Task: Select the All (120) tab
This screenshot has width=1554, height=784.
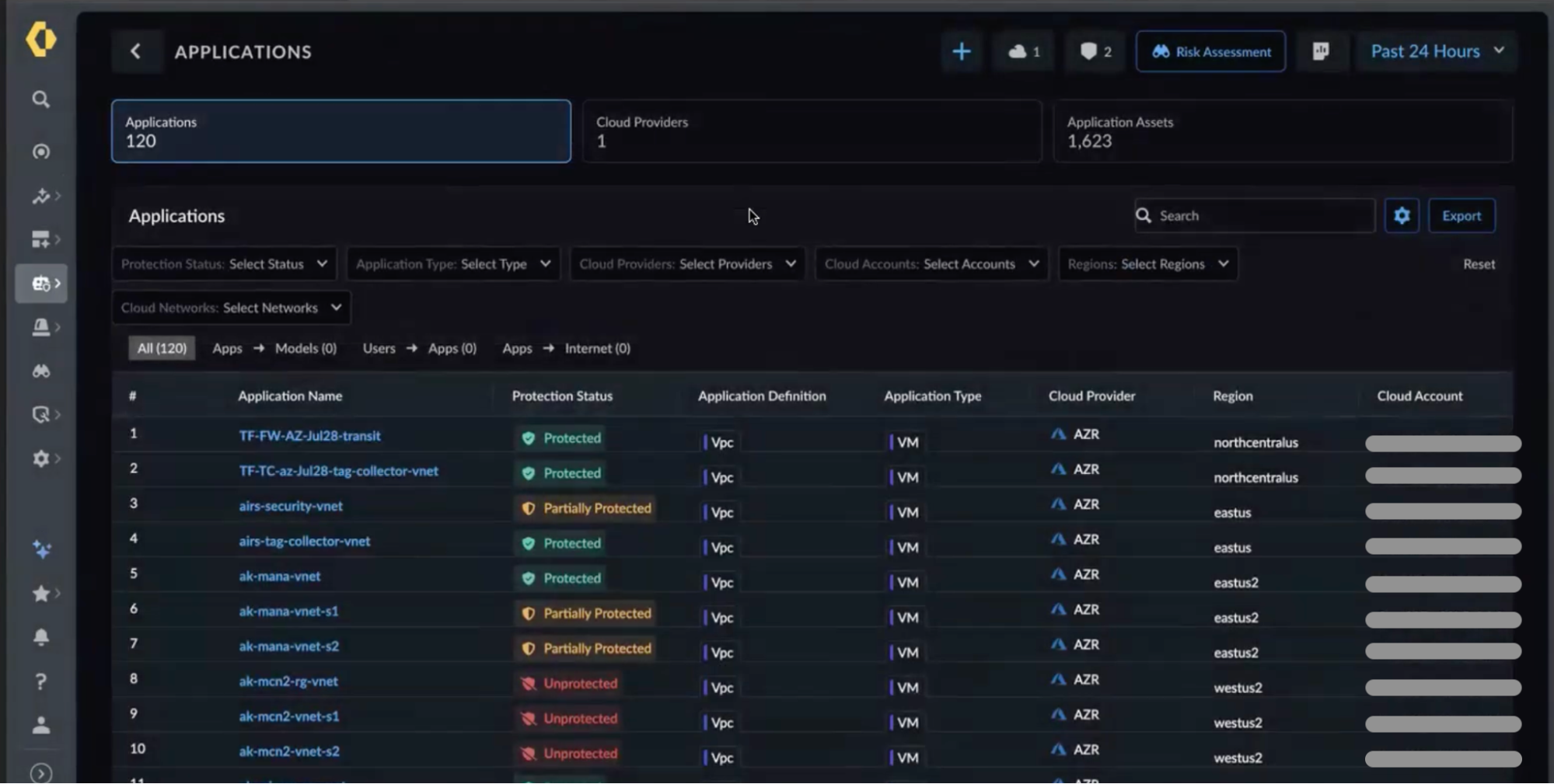Action: (x=162, y=348)
